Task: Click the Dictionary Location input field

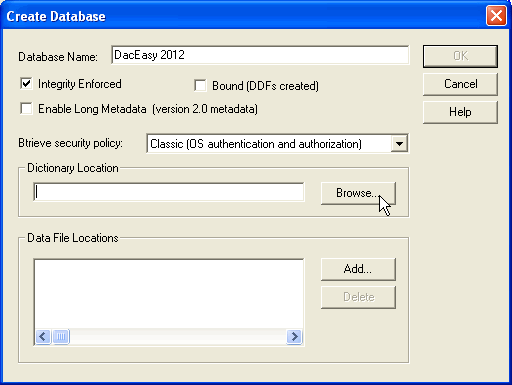Action: [169, 192]
